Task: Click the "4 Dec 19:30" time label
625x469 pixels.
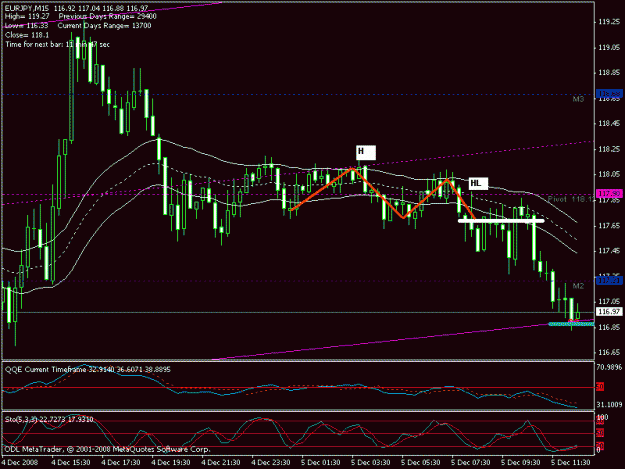Action: click(x=171, y=462)
